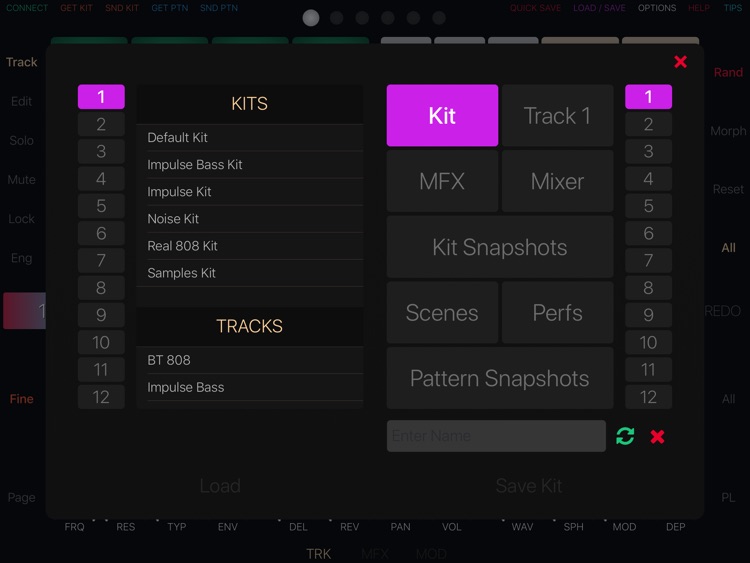Open the CONNECT menu item
Screen dimensions: 750x563
click(x=27, y=8)
